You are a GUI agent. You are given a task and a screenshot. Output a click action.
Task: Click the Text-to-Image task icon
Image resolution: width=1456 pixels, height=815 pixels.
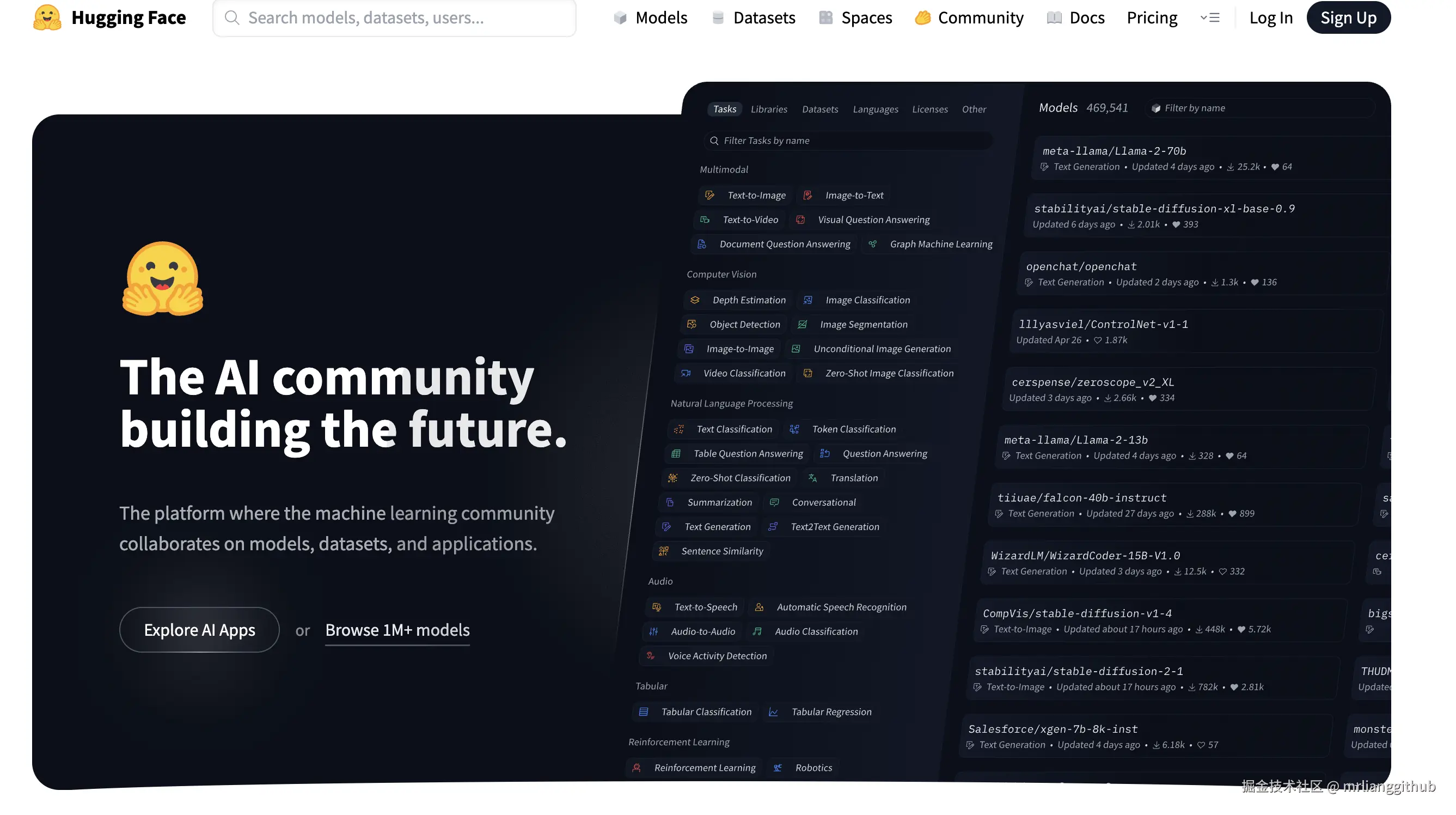click(709, 195)
